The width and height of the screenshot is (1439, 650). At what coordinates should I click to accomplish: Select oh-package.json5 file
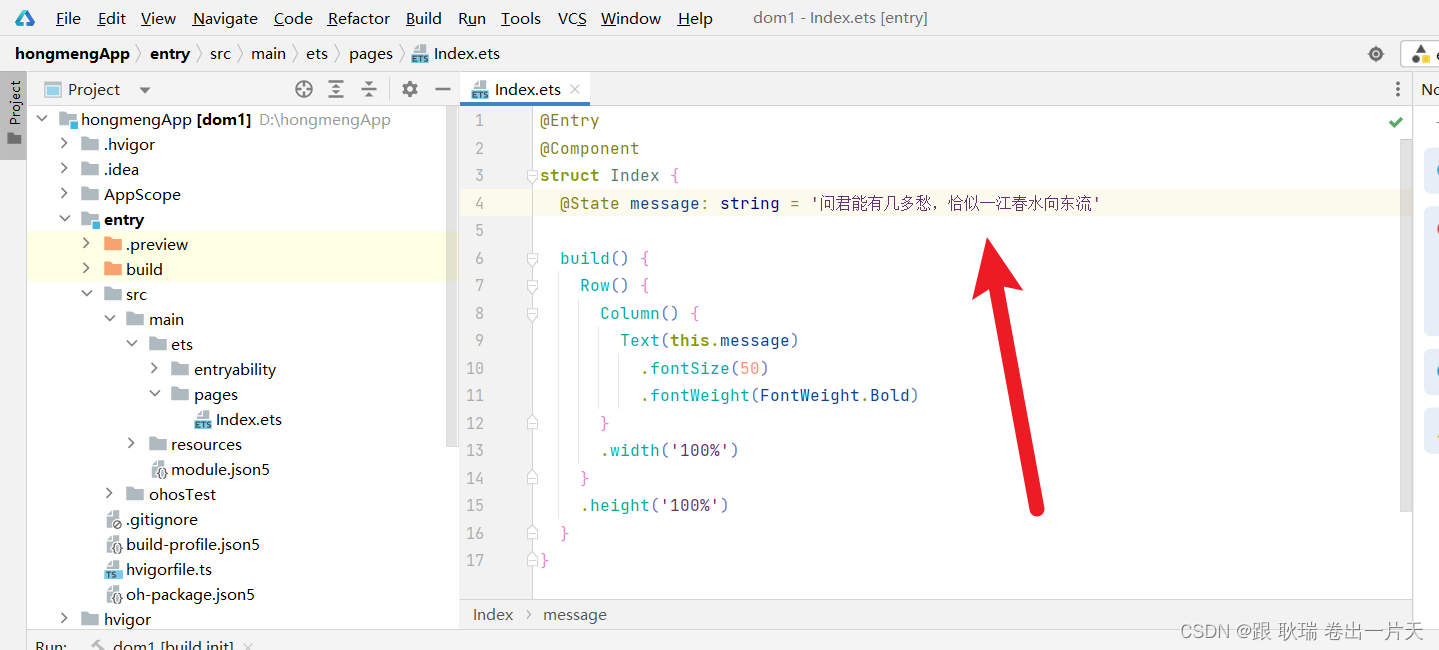[x=181, y=594]
